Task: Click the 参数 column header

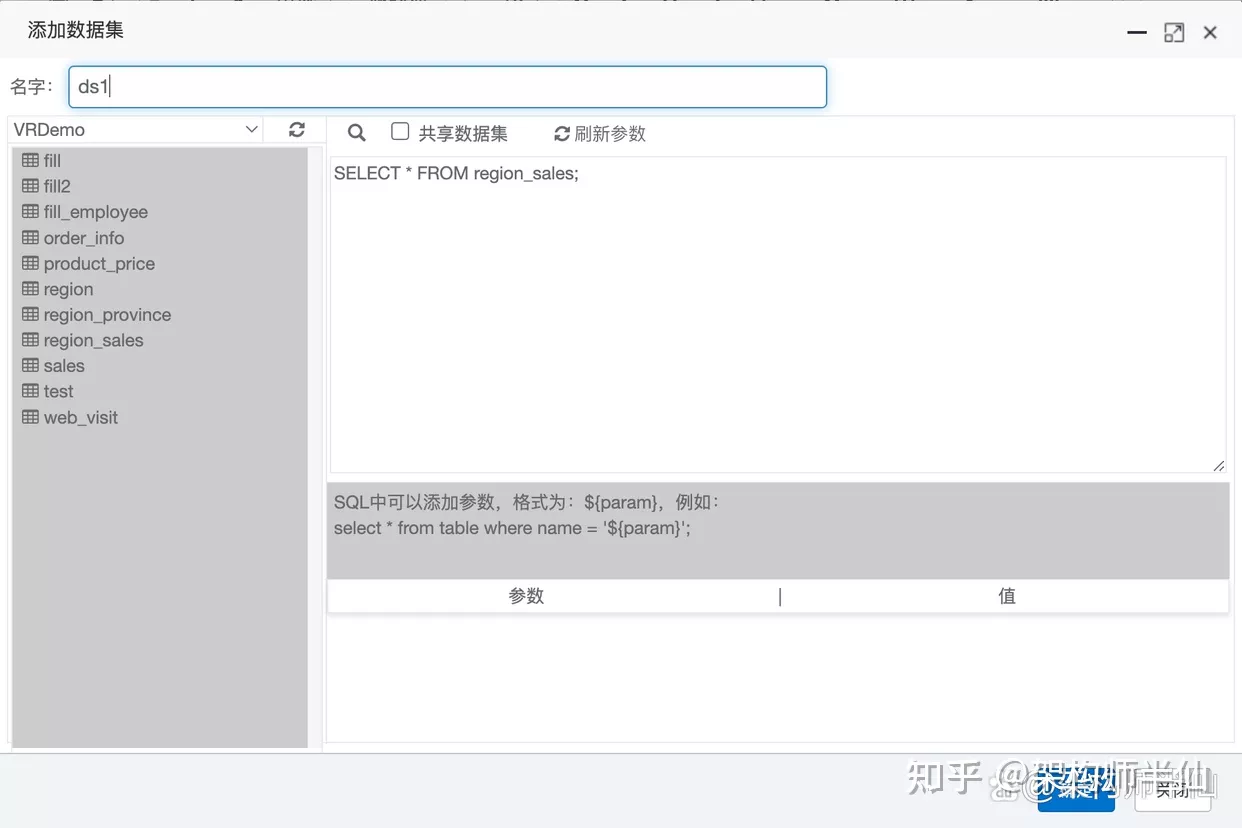Action: pyautogui.click(x=526, y=596)
